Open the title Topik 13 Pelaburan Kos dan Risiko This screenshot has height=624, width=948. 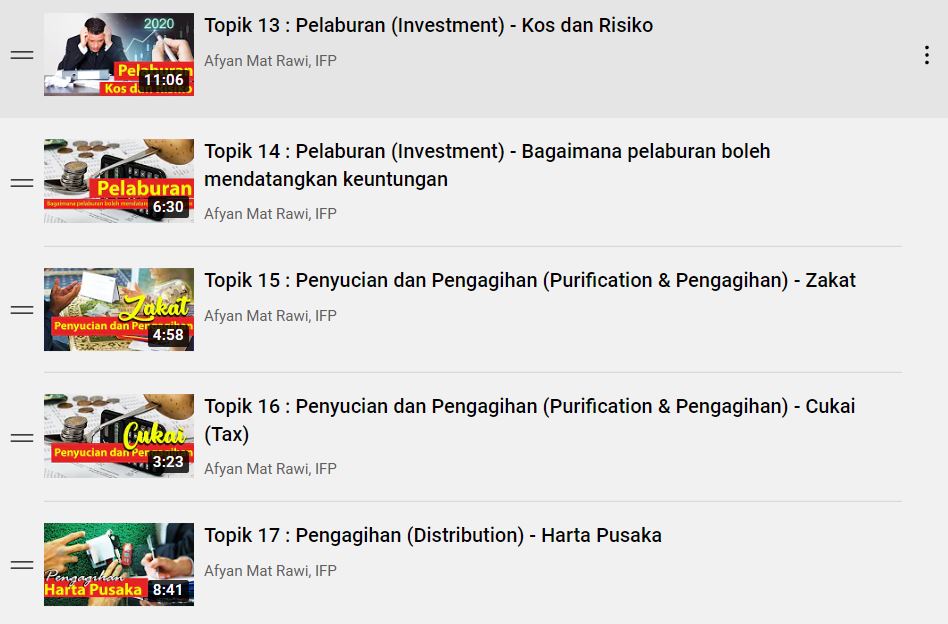(429, 25)
